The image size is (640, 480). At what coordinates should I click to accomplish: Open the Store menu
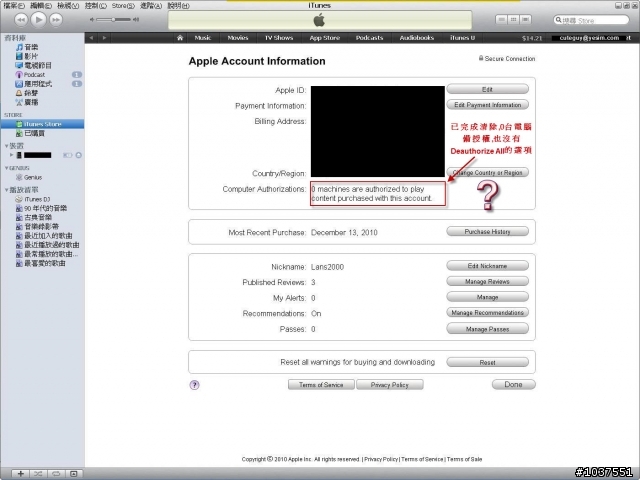pyautogui.click(x=123, y=6)
